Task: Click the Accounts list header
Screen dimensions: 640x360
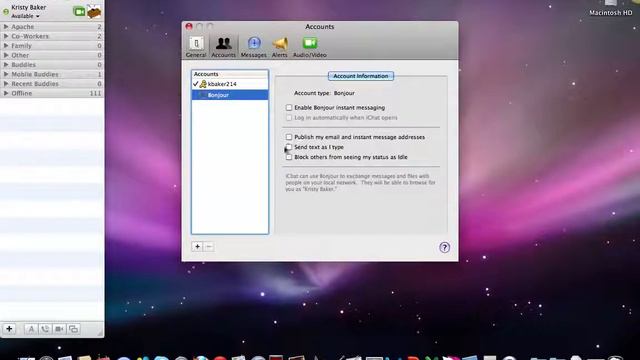Action: pyautogui.click(x=230, y=74)
